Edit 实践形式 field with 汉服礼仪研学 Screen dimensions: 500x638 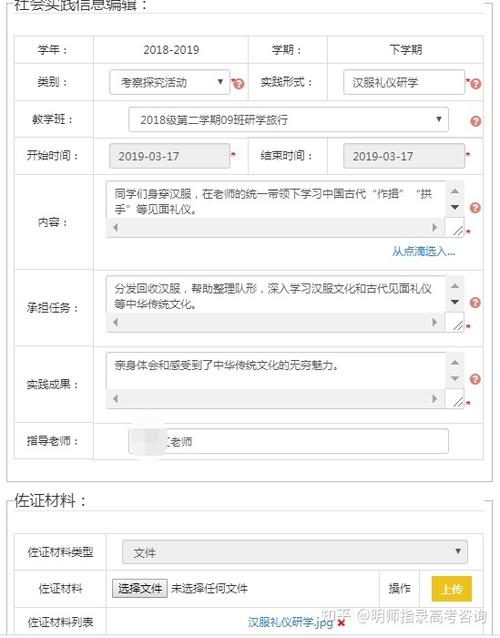pyautogui.click(x=404, y=82)
